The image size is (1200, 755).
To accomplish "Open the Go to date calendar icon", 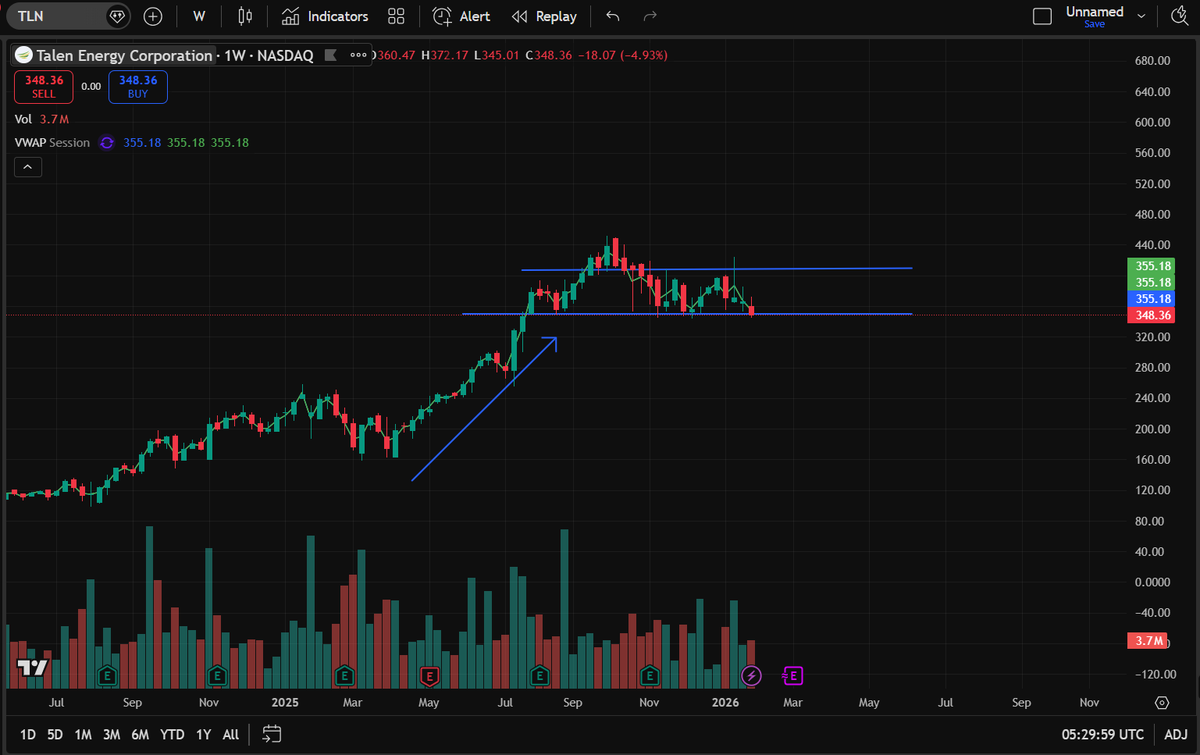I will point(271,734).
